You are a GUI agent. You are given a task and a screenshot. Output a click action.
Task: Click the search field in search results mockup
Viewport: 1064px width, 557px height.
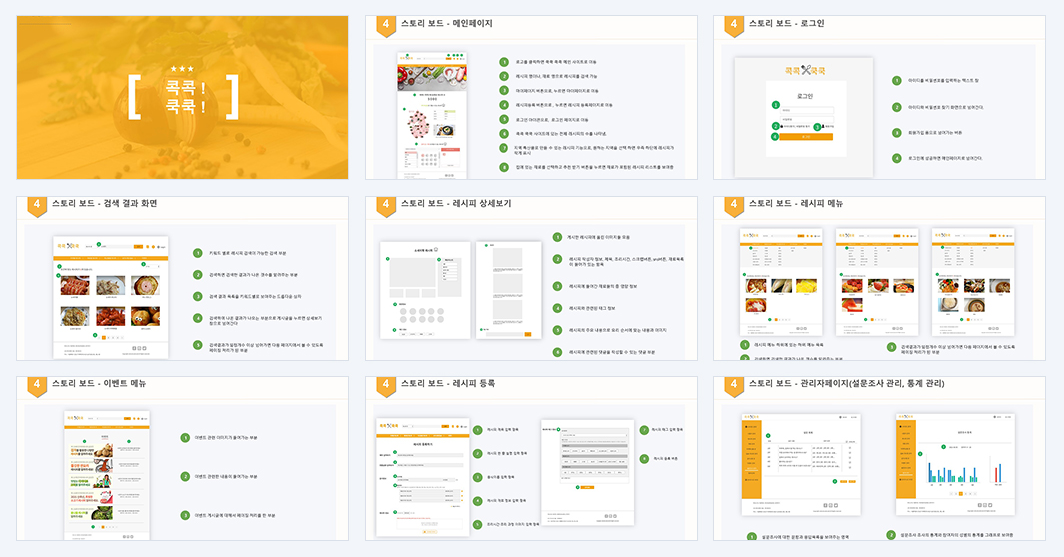(117, 247)
